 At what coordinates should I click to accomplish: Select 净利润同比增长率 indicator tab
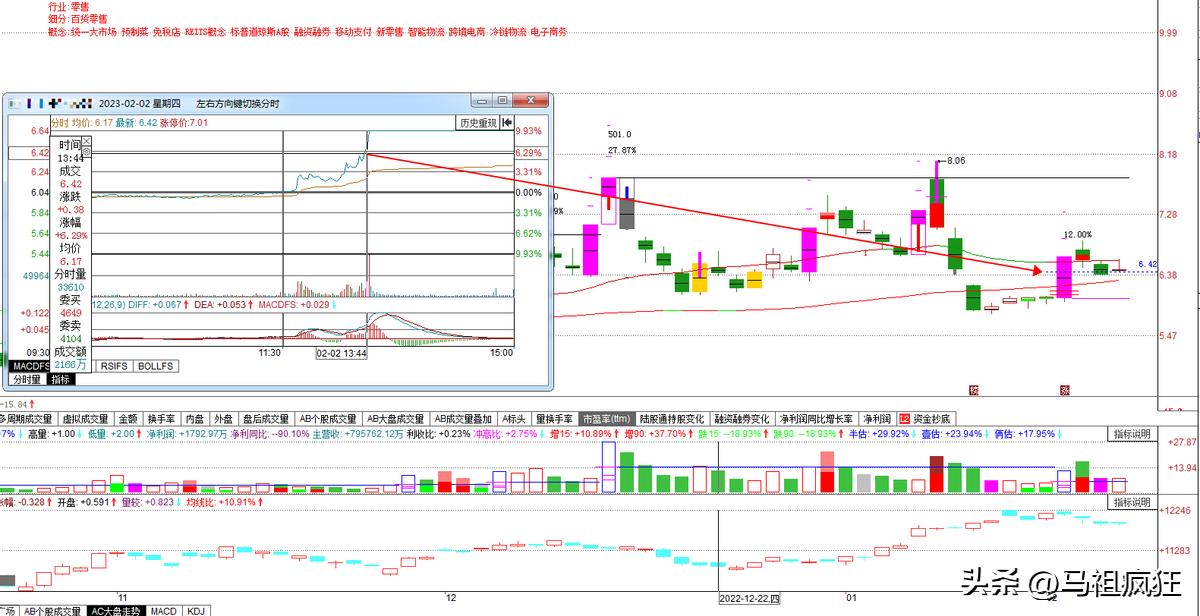[x=816, y=418]
